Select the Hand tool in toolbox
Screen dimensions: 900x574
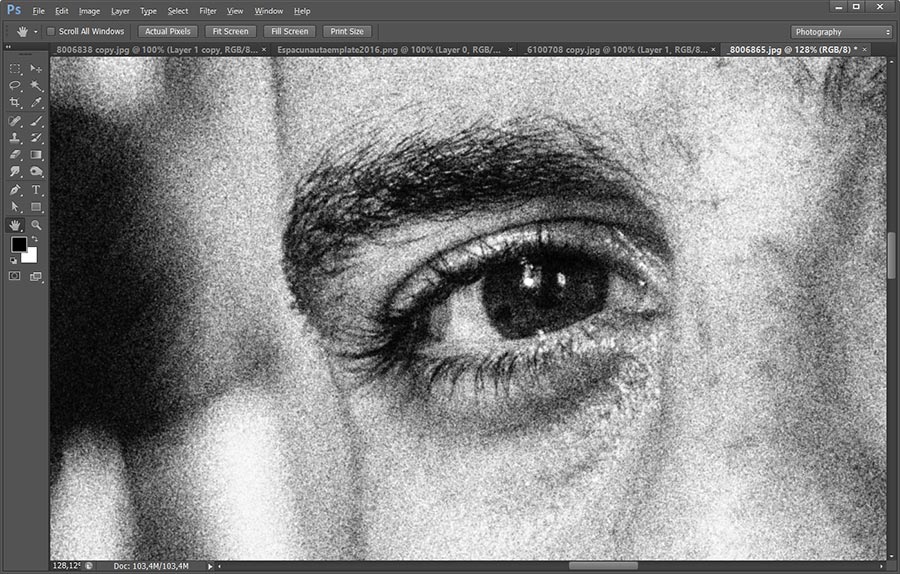[x=15, y=225]
